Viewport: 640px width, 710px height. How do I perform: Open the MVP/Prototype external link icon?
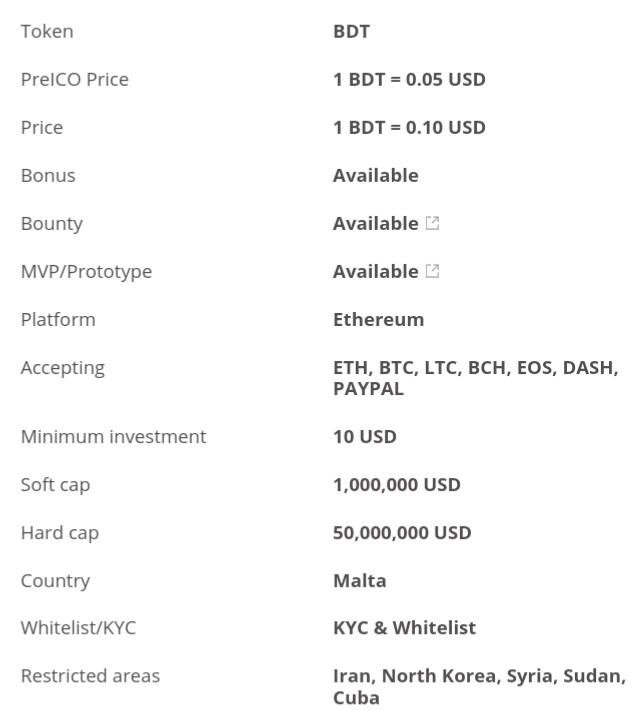click(x=433, y=271)
